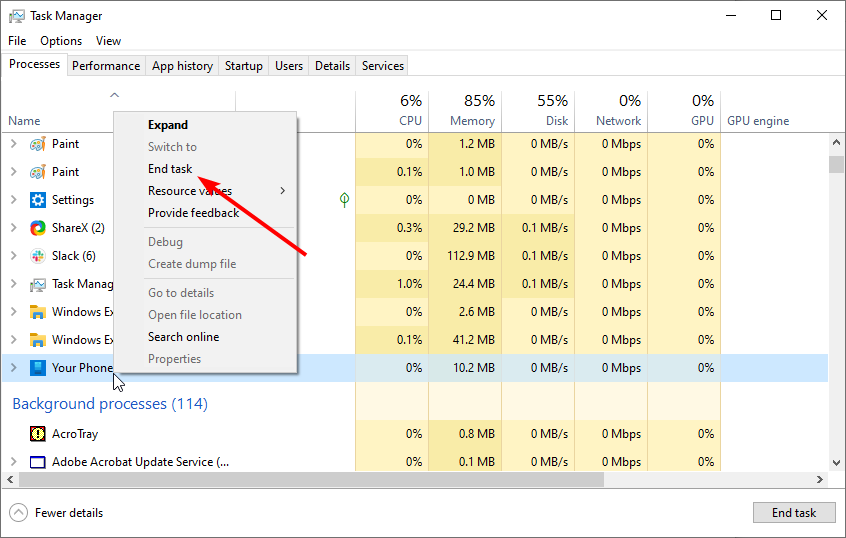Viewport: 846px width, 538px height.
Task: Expand the Task Manager process row
Action: [14, 284]
